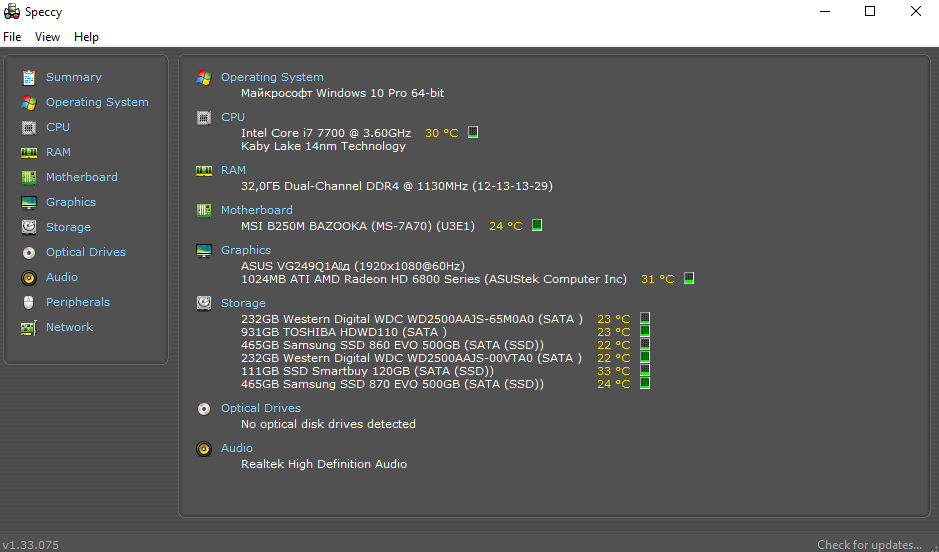Click the Peripherals mouse icon in sidebar
Screen dimensions: 939x552
click(29, 302)
